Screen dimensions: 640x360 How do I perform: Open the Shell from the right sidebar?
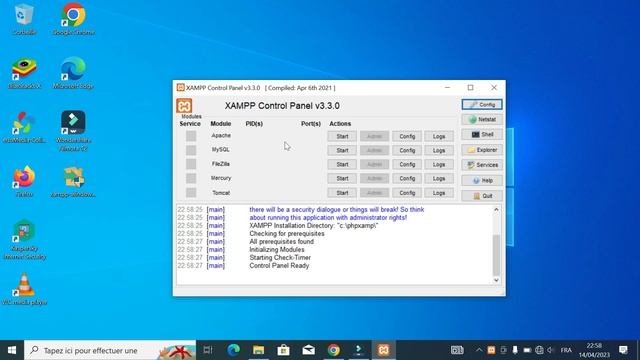pos(482,135)
